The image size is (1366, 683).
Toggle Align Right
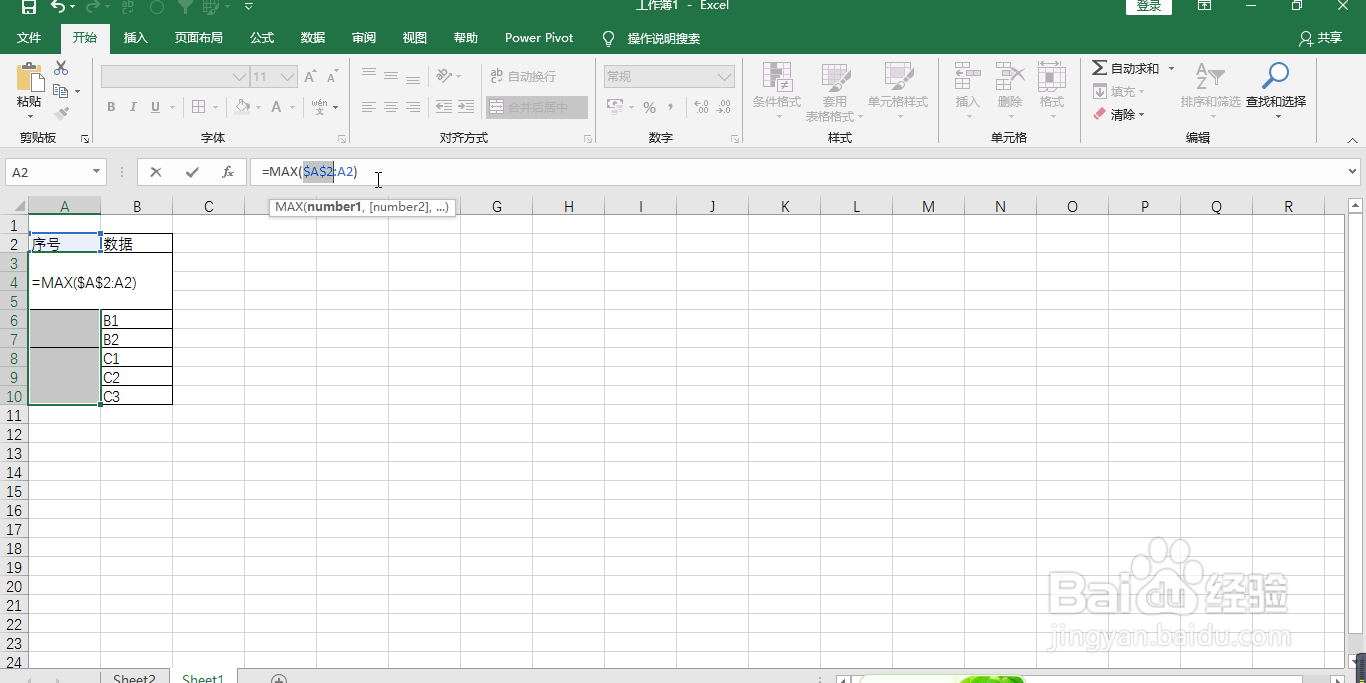[413, 107]
